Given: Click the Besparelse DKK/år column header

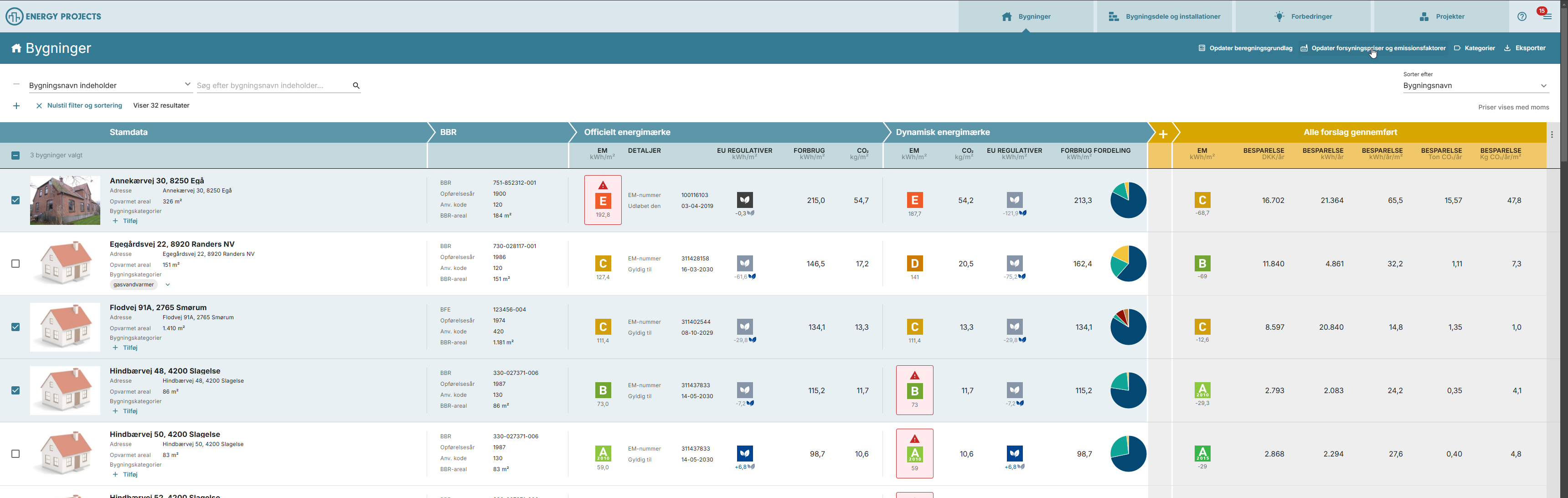Looking at the screenshot, I should [1264, 154].
